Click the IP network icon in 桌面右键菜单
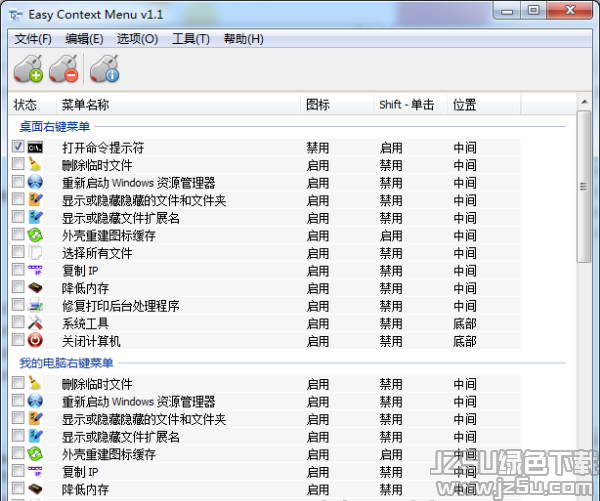600x501 pixels. click(x=35, y=270)
